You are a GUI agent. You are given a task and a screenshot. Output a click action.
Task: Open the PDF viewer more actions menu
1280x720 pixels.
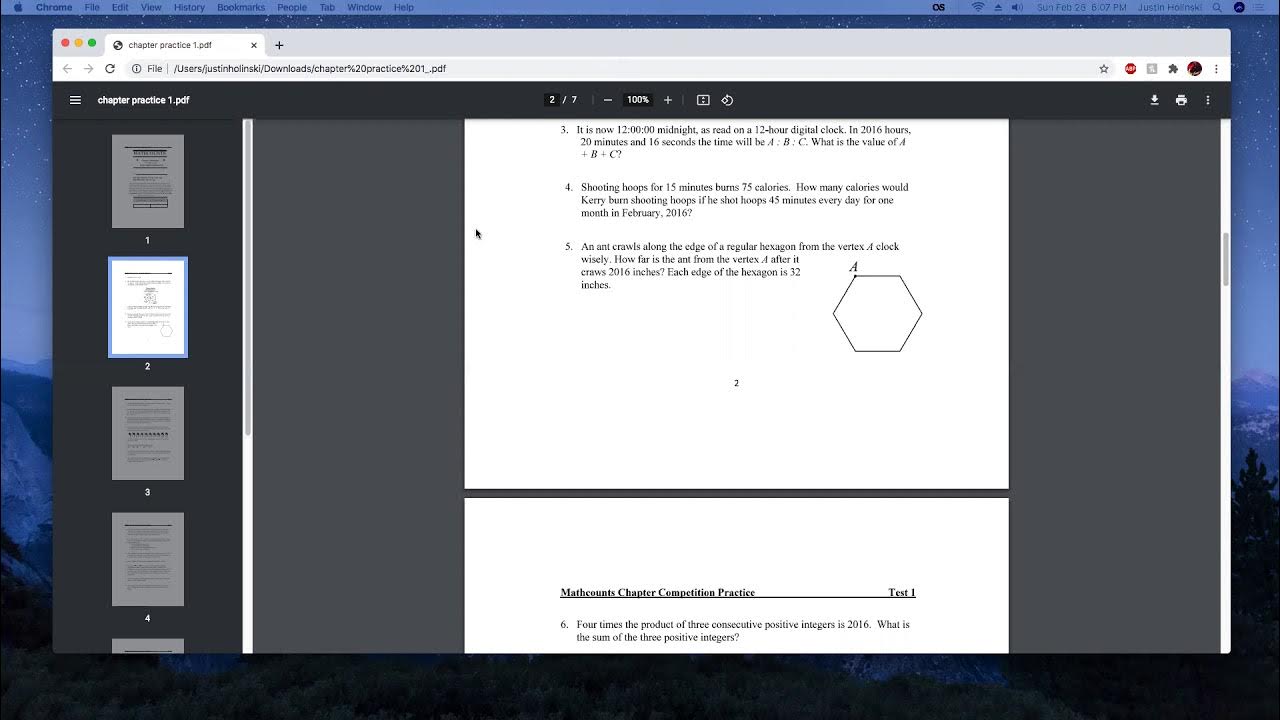click(1207, 100)
